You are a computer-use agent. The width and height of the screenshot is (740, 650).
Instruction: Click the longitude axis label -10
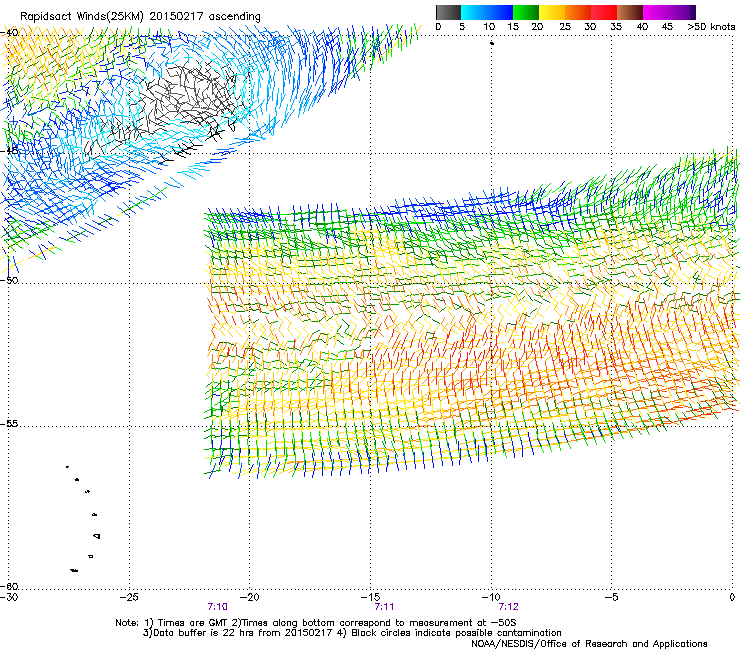point(490,597)
